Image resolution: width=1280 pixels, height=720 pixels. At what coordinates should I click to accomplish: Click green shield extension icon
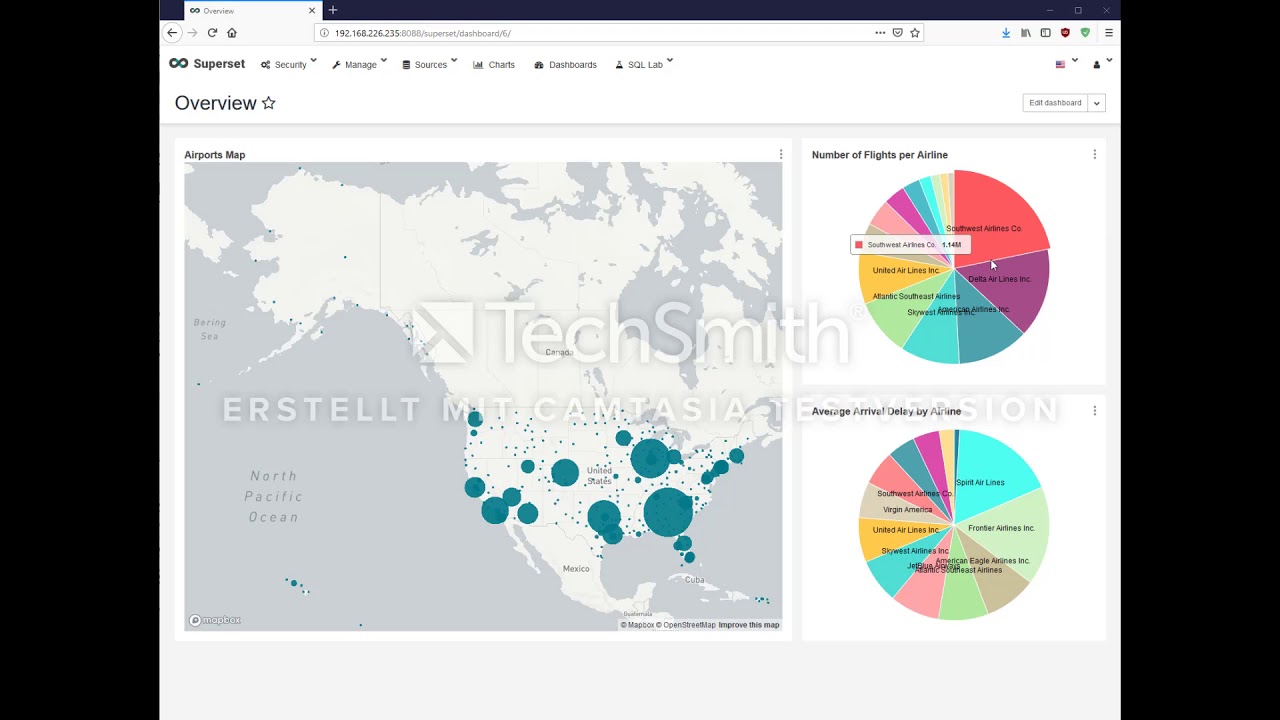point(1085,33)
